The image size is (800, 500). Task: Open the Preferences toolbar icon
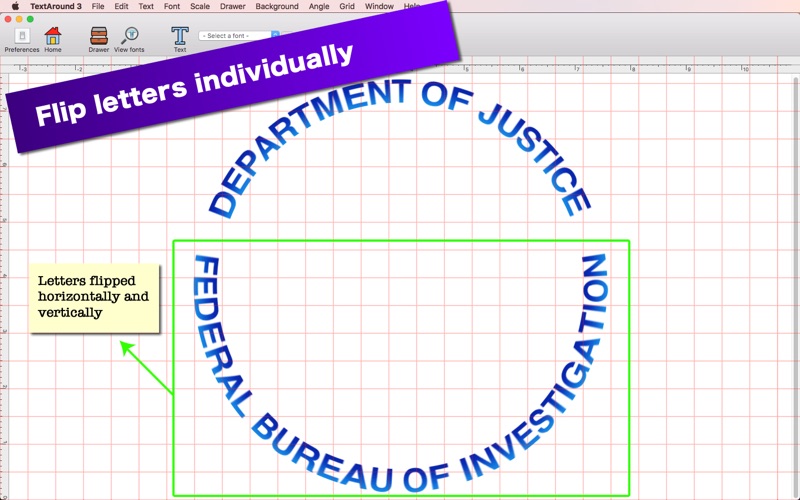[x=22, y=37]
